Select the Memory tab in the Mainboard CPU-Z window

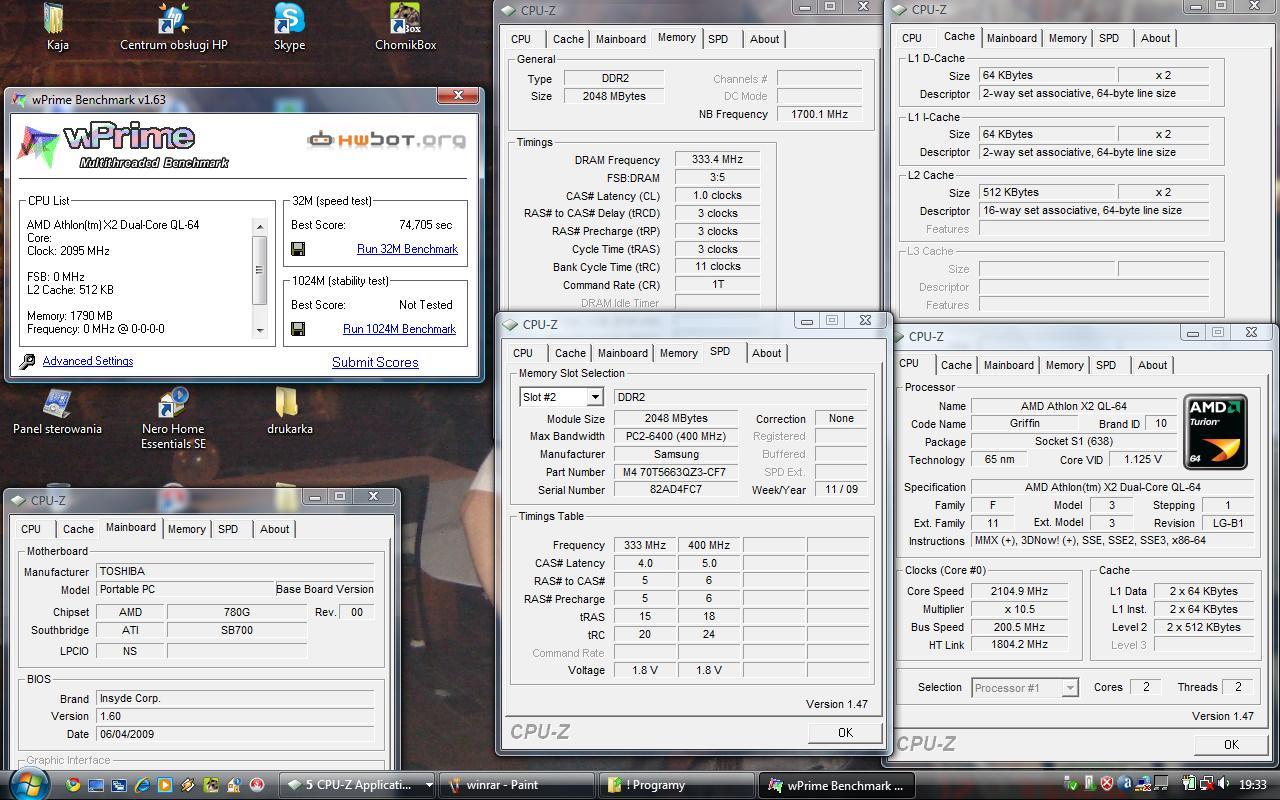click(x=186, y=529)
